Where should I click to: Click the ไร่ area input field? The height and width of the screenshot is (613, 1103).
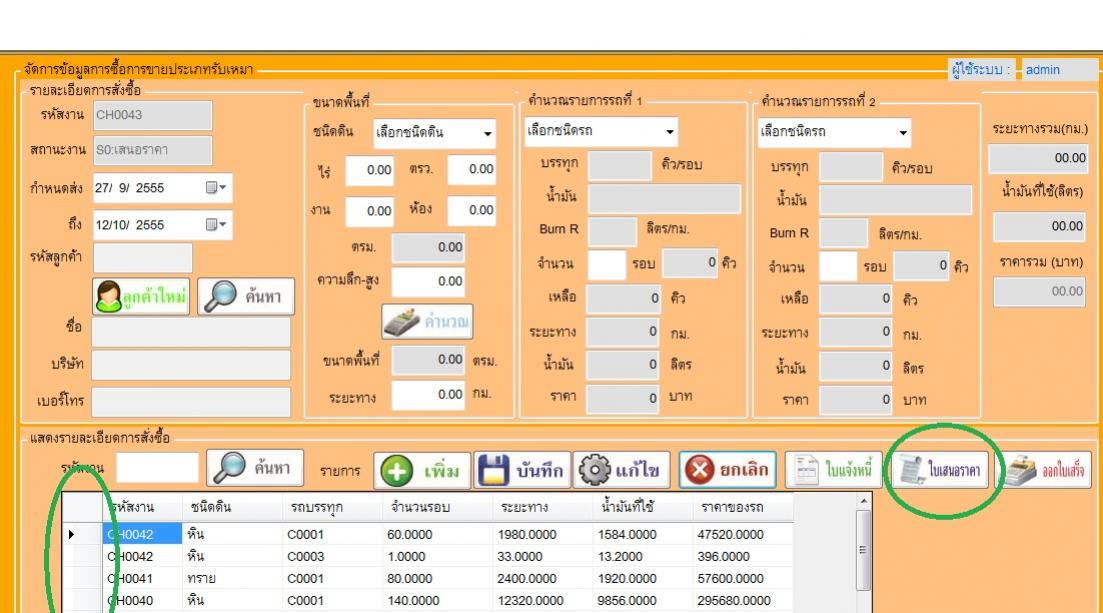369,170
